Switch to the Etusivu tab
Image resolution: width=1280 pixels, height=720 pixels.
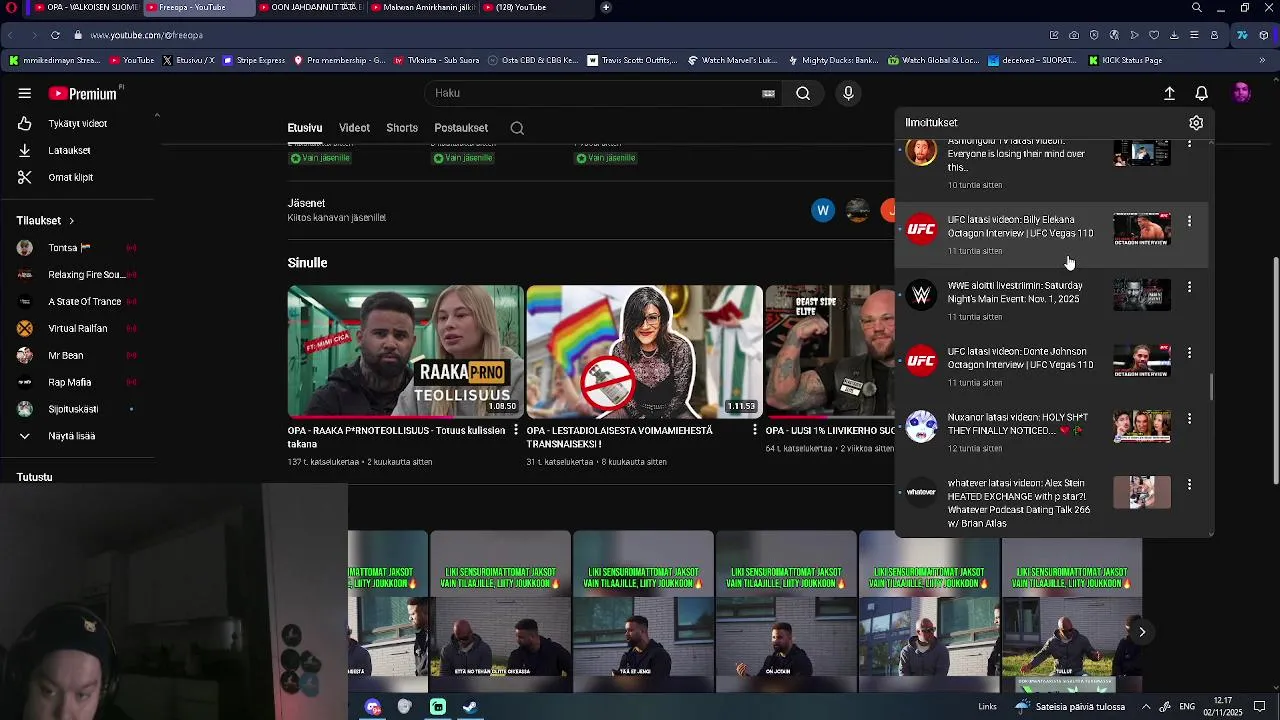305,128
